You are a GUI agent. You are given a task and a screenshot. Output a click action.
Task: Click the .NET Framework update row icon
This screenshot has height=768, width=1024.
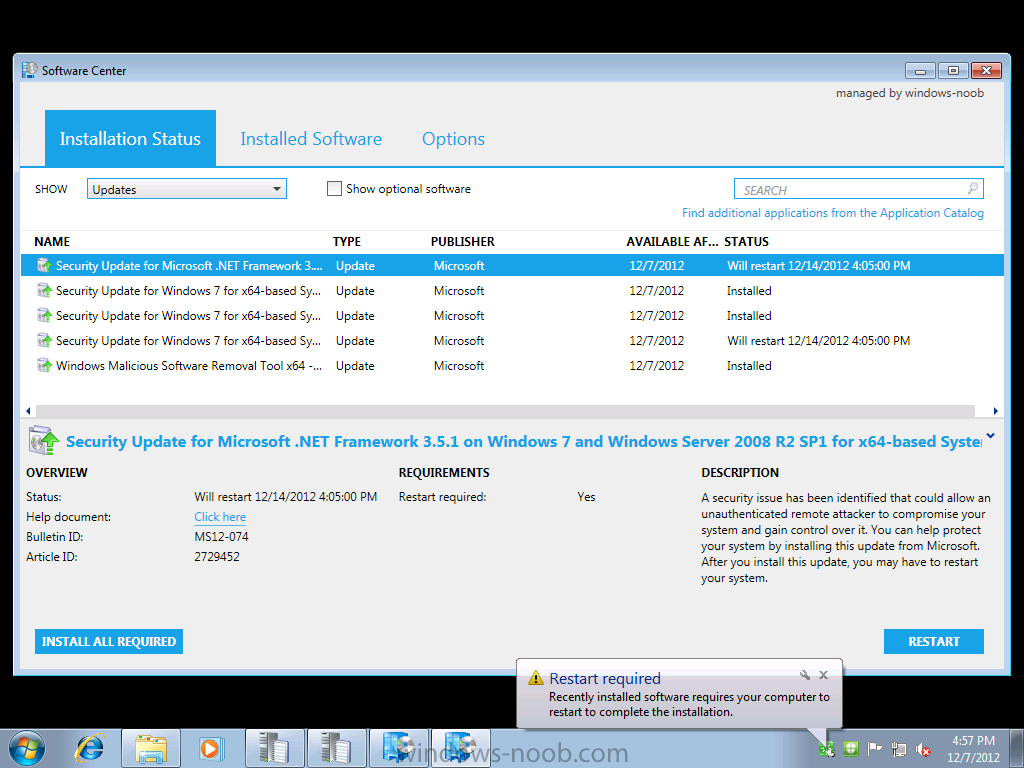coord(44,265)
